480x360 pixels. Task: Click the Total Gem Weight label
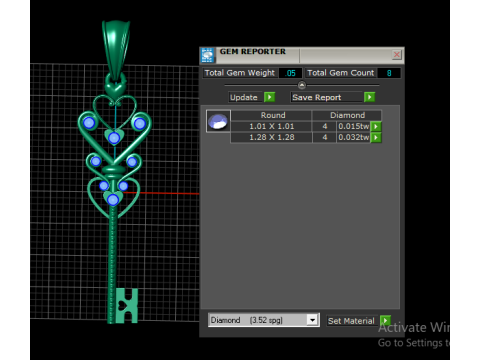[x=240, y=73]
